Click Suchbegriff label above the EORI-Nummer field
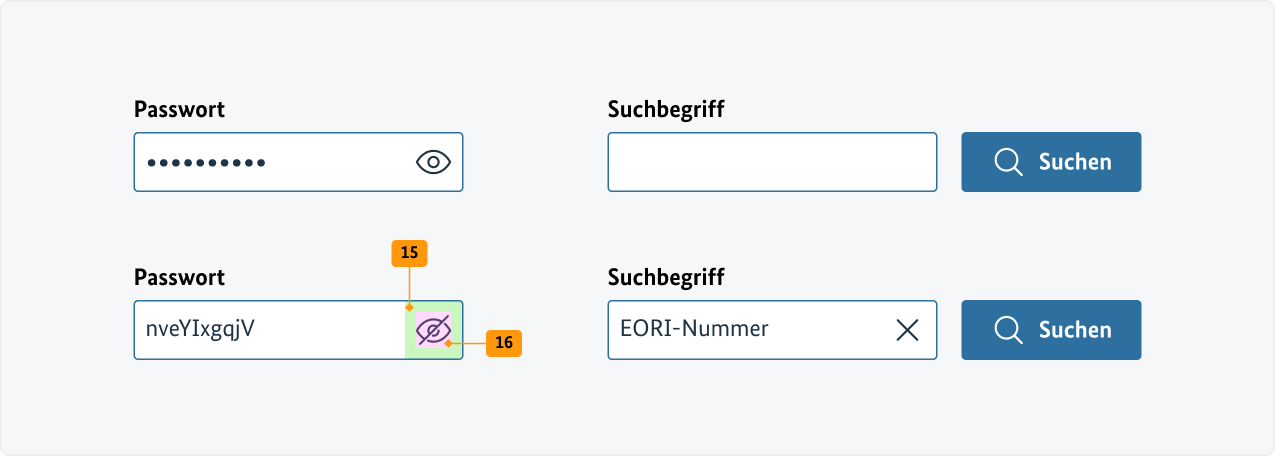Viewport: 1275px width, 456px height. coord(666,278)
